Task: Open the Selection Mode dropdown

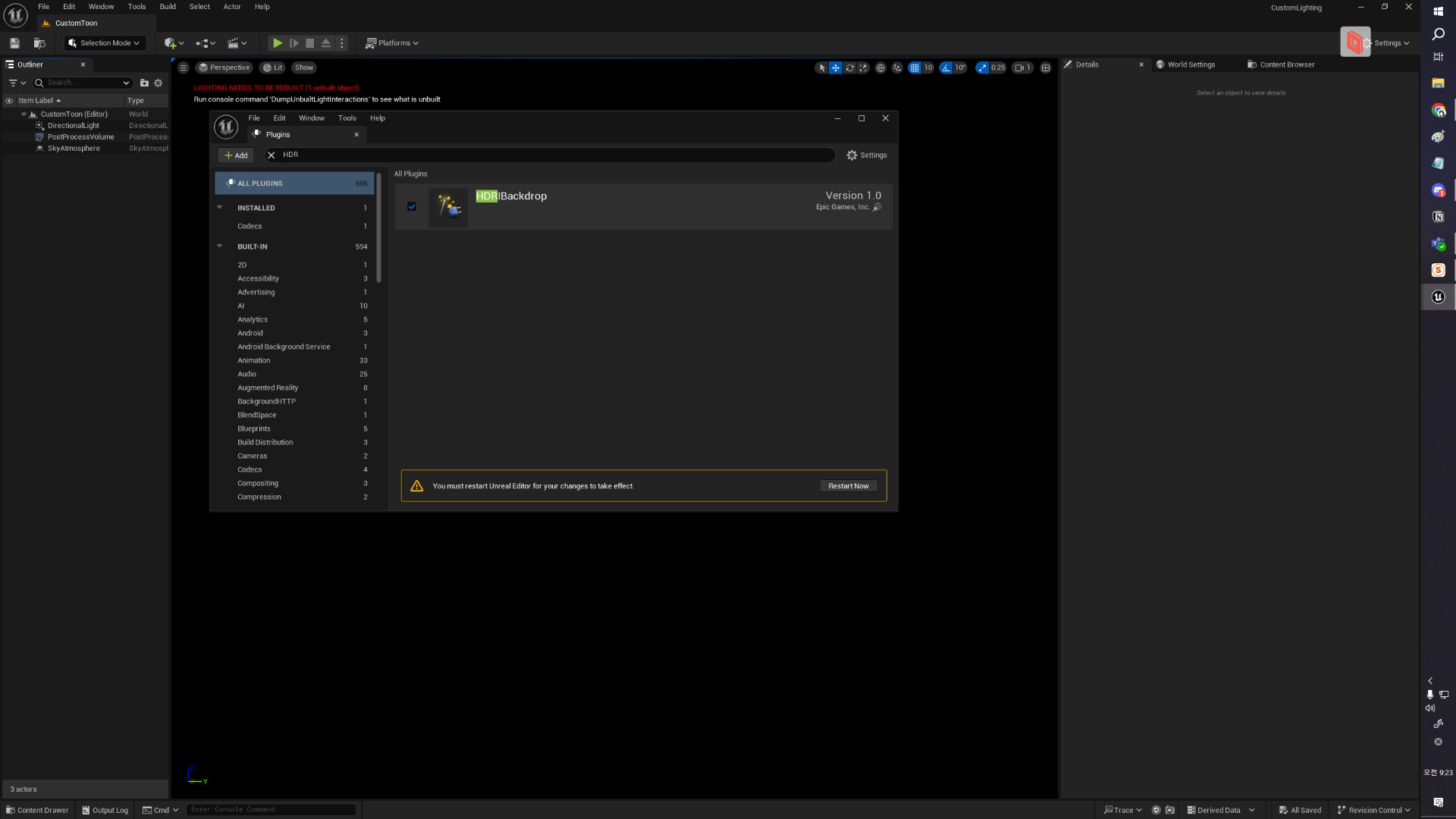Action: point(105,43)
